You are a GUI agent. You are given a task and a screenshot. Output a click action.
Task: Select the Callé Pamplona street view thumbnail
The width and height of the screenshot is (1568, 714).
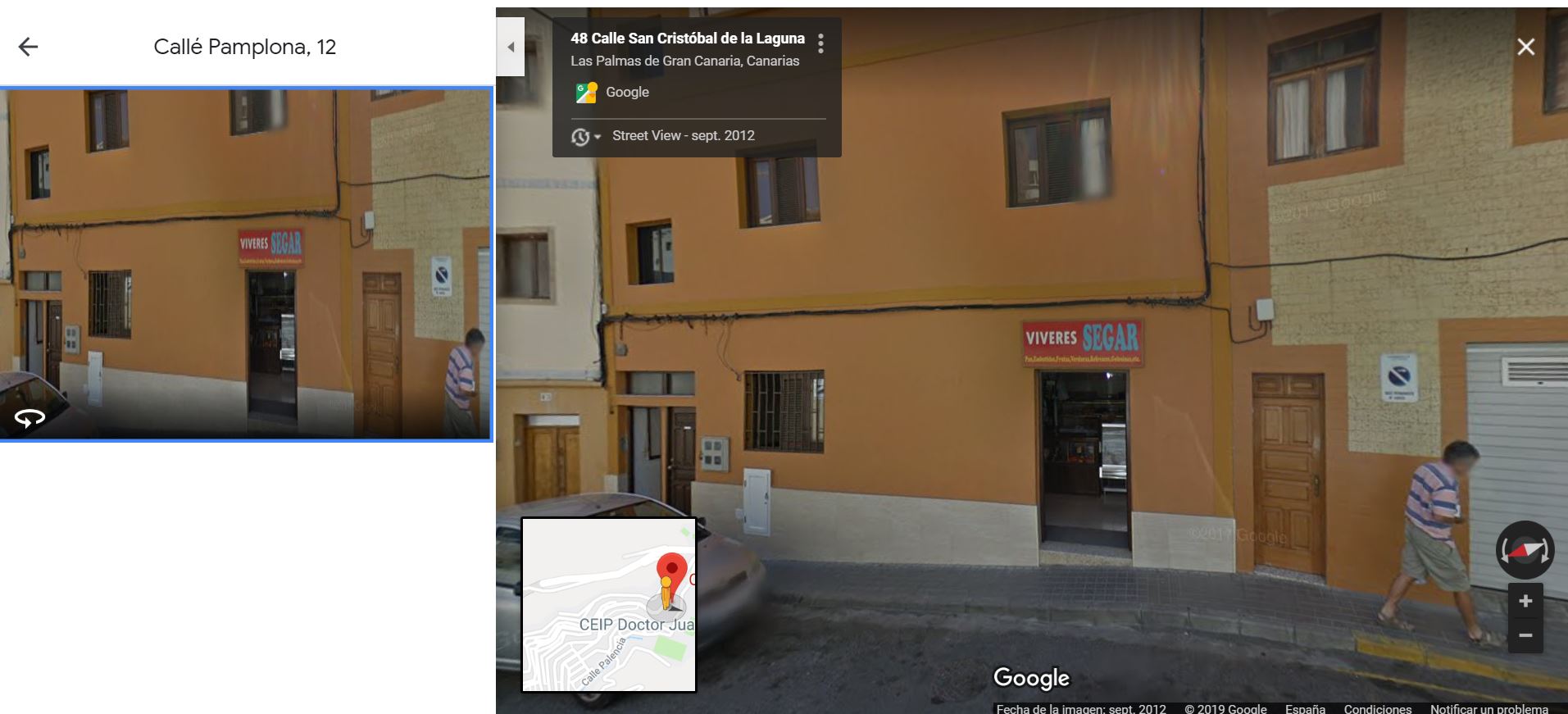tap(246, 263)
